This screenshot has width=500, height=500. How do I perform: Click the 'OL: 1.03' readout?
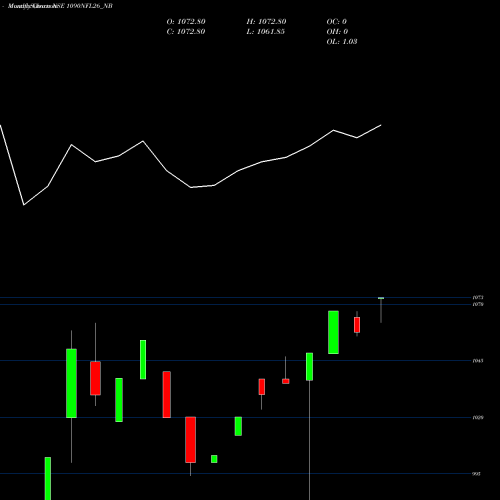coord(342,42)
